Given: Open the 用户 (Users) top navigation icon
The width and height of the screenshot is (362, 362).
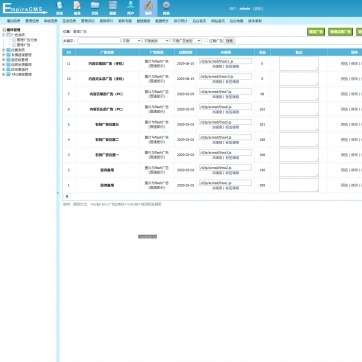Looking at the screenshot, I should [x=130, y=8].
